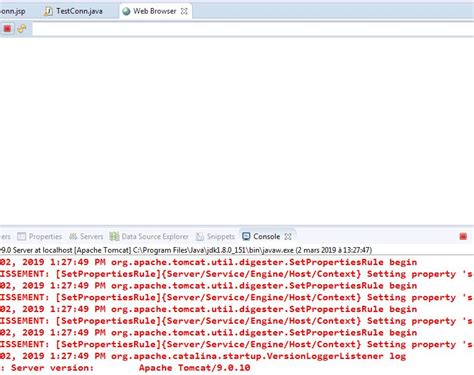Close the Console view tab
Viewport: 474px width, 375px height.
[288, 236]
